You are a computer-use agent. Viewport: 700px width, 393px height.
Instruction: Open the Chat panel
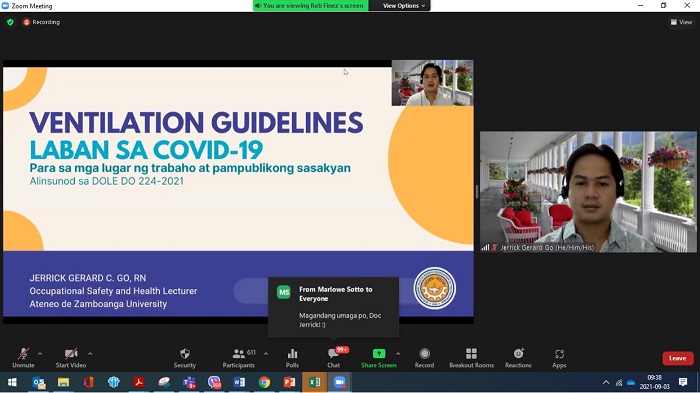click(333, 358)
